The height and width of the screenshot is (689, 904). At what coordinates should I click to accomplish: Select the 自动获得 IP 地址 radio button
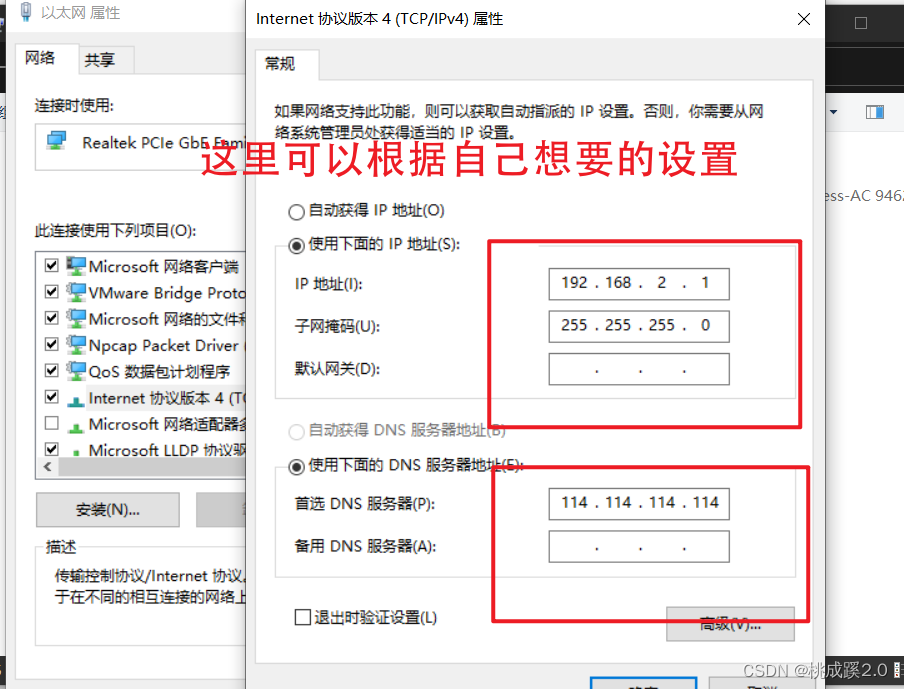pyautogui.click(x=296, y=212)
